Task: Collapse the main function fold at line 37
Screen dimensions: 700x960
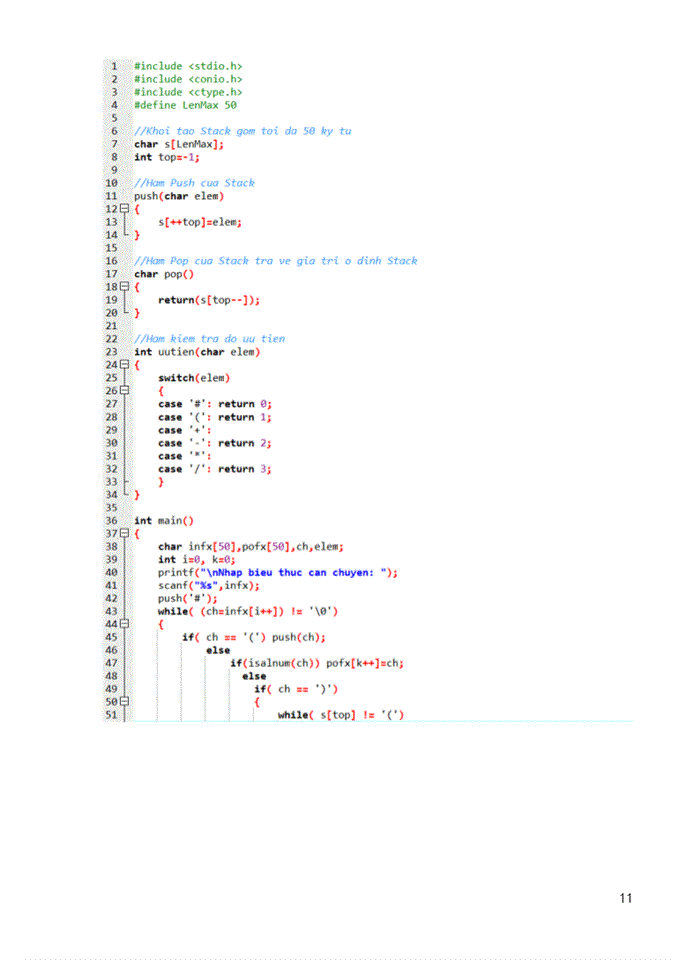Action: click(125, 534)
